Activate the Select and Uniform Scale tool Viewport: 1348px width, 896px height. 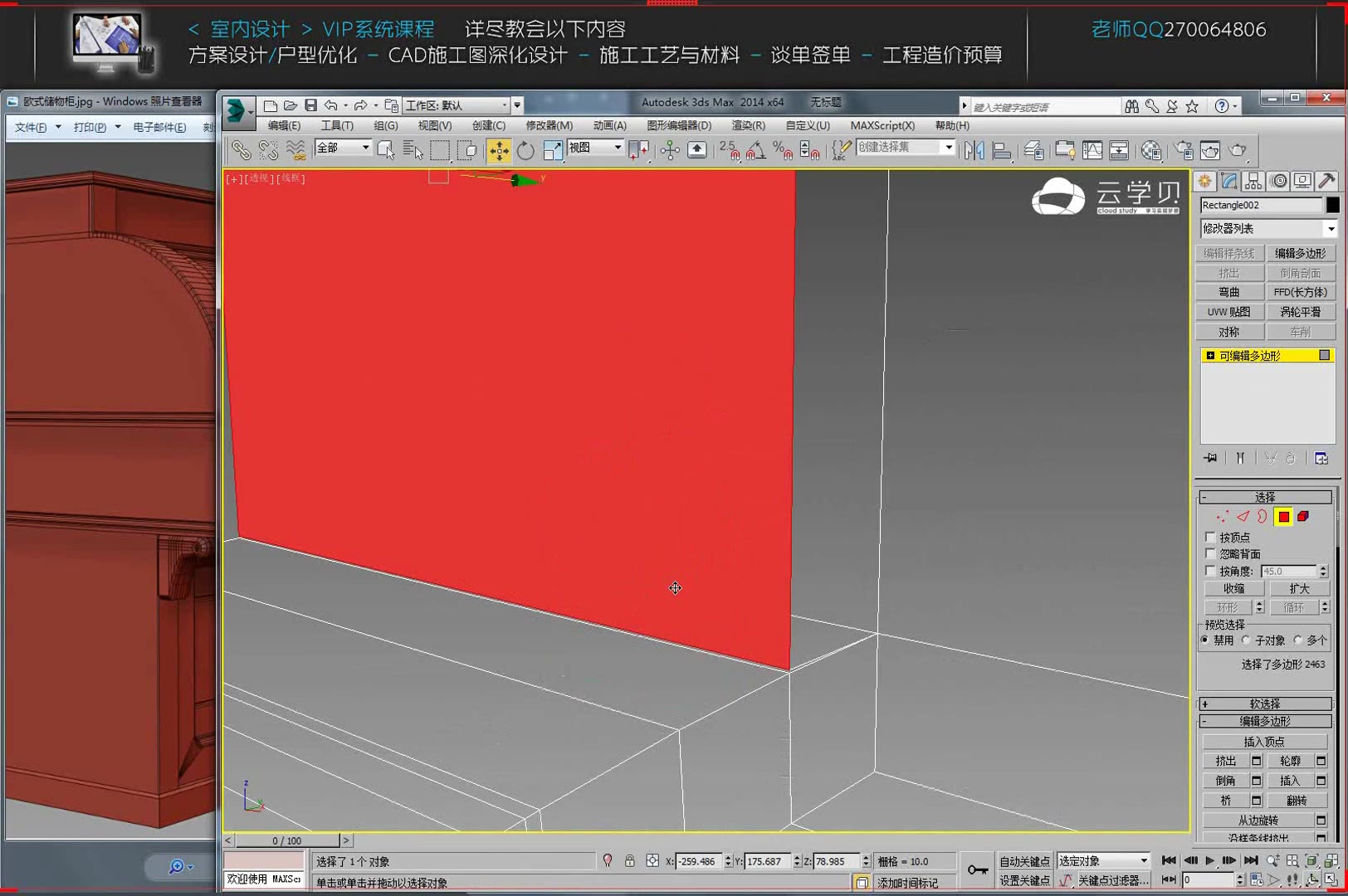(x=552, y=150)
